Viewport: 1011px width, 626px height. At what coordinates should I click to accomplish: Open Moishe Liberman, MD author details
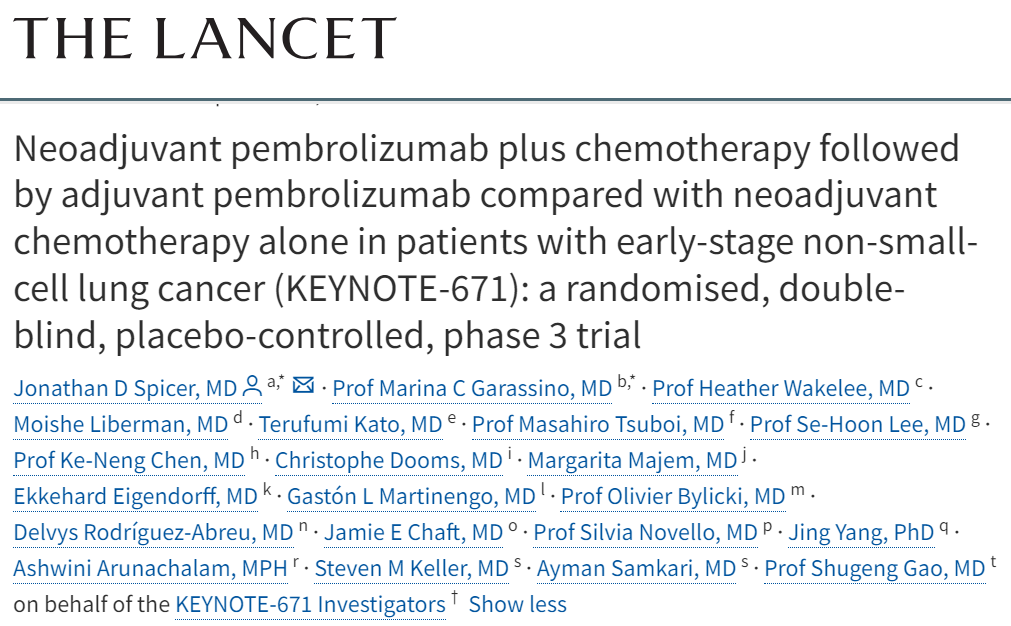[121, 424]
